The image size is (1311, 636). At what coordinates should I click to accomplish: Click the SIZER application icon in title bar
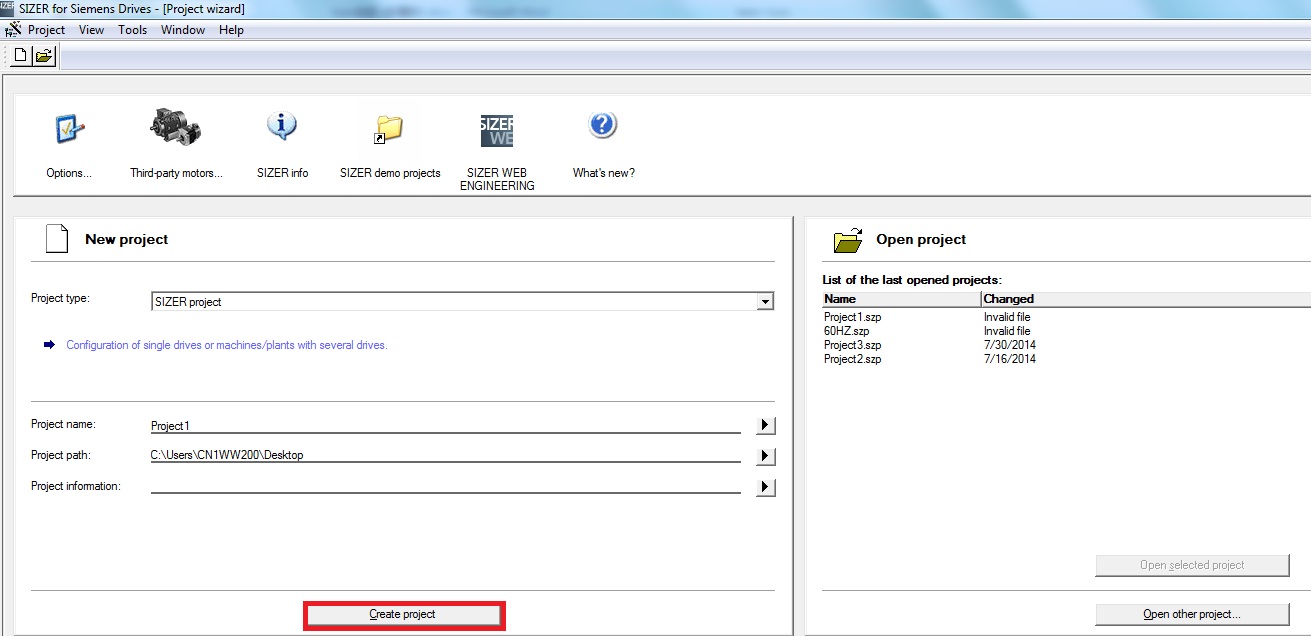[x=8, y=8]
